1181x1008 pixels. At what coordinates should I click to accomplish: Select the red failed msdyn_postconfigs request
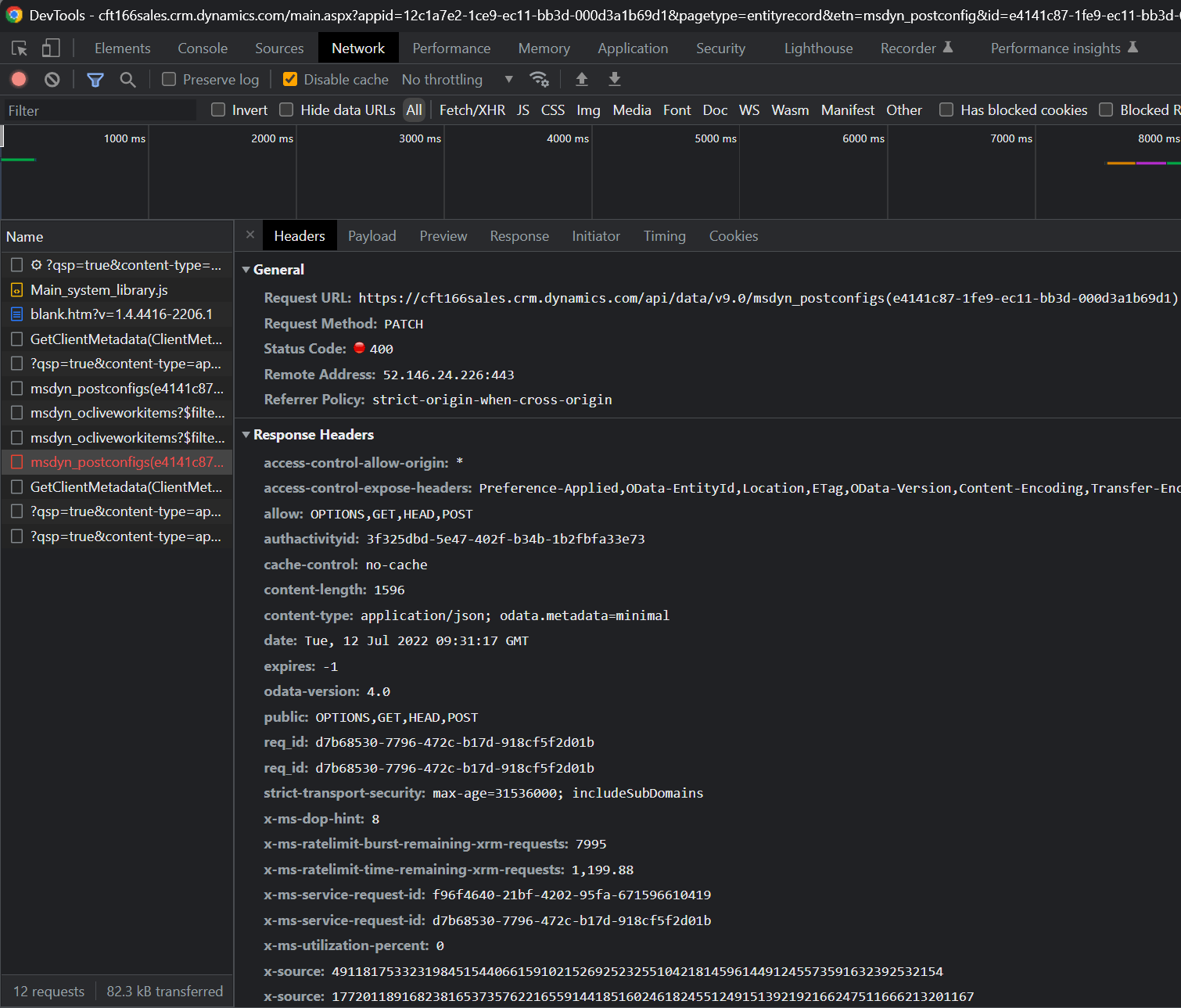click(117, 462)
